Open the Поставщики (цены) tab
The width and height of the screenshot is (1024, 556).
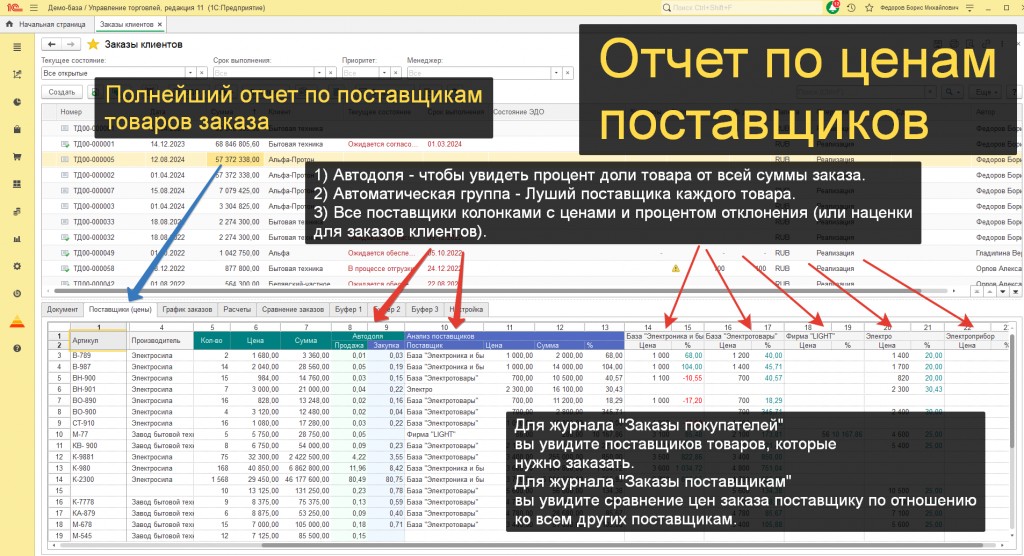(120, 310)
